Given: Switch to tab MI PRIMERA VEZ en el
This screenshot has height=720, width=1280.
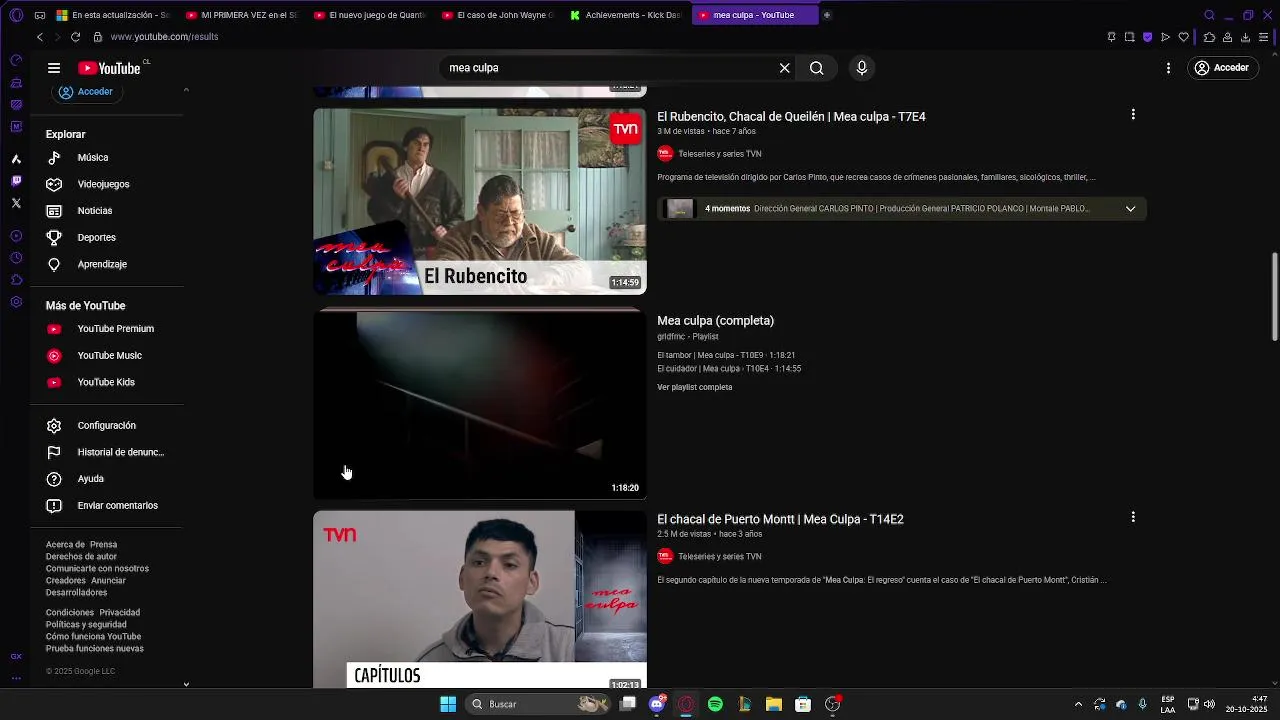Looking at the screenshot, I should click(242, 15).
